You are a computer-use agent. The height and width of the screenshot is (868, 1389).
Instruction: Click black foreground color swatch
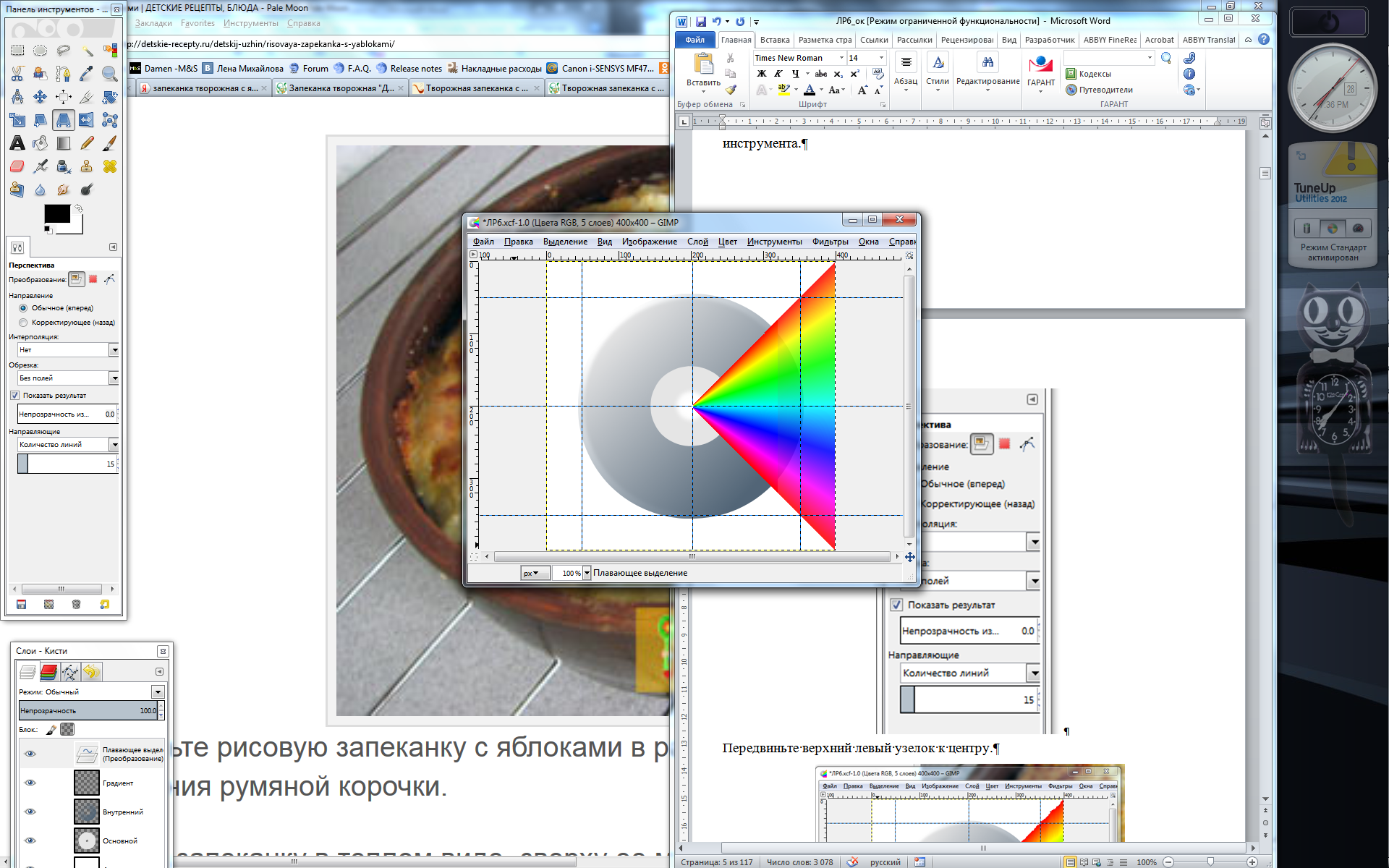coord(57,213)
